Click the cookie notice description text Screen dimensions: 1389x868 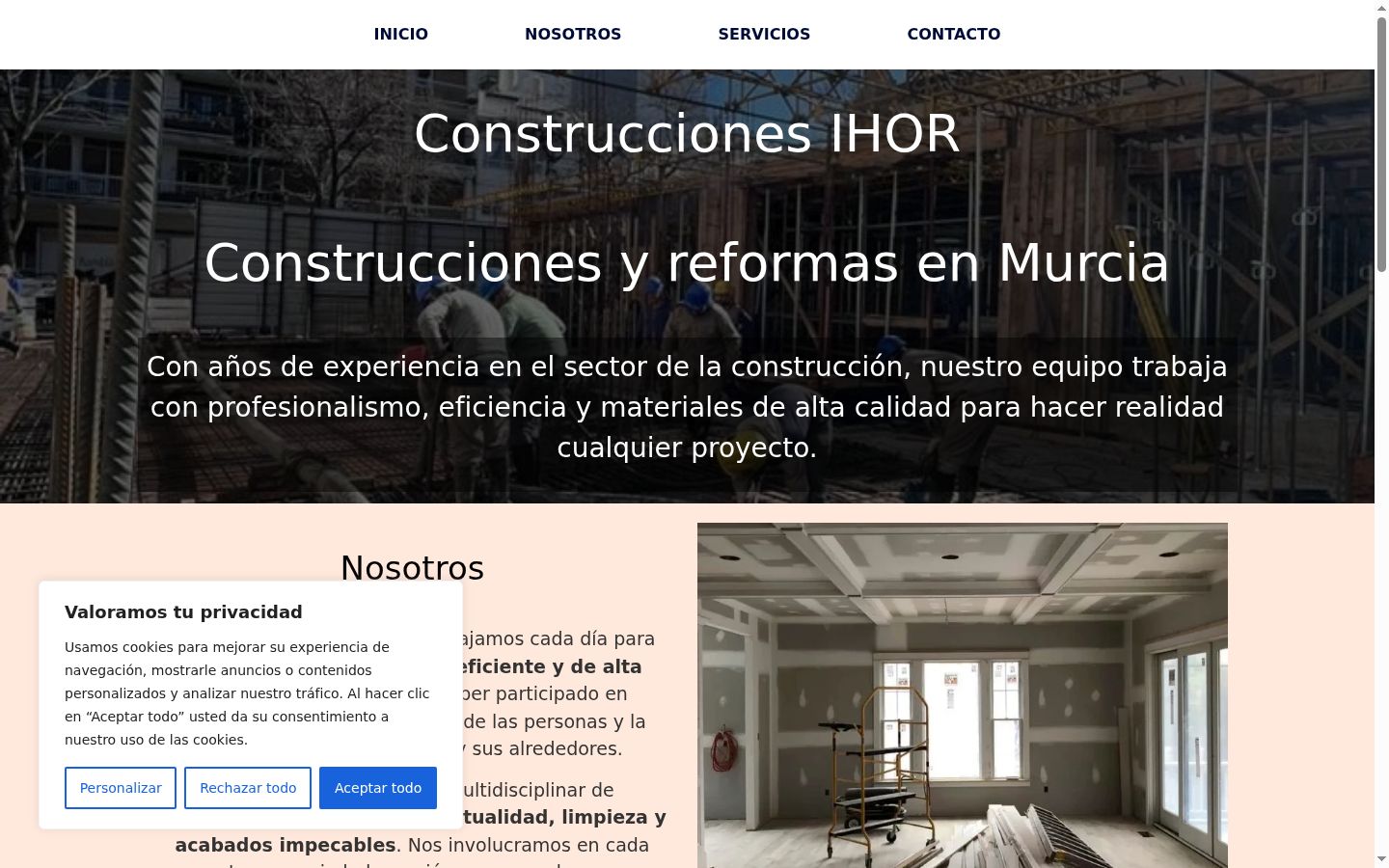pyautogui.click(x=249, y=693)
